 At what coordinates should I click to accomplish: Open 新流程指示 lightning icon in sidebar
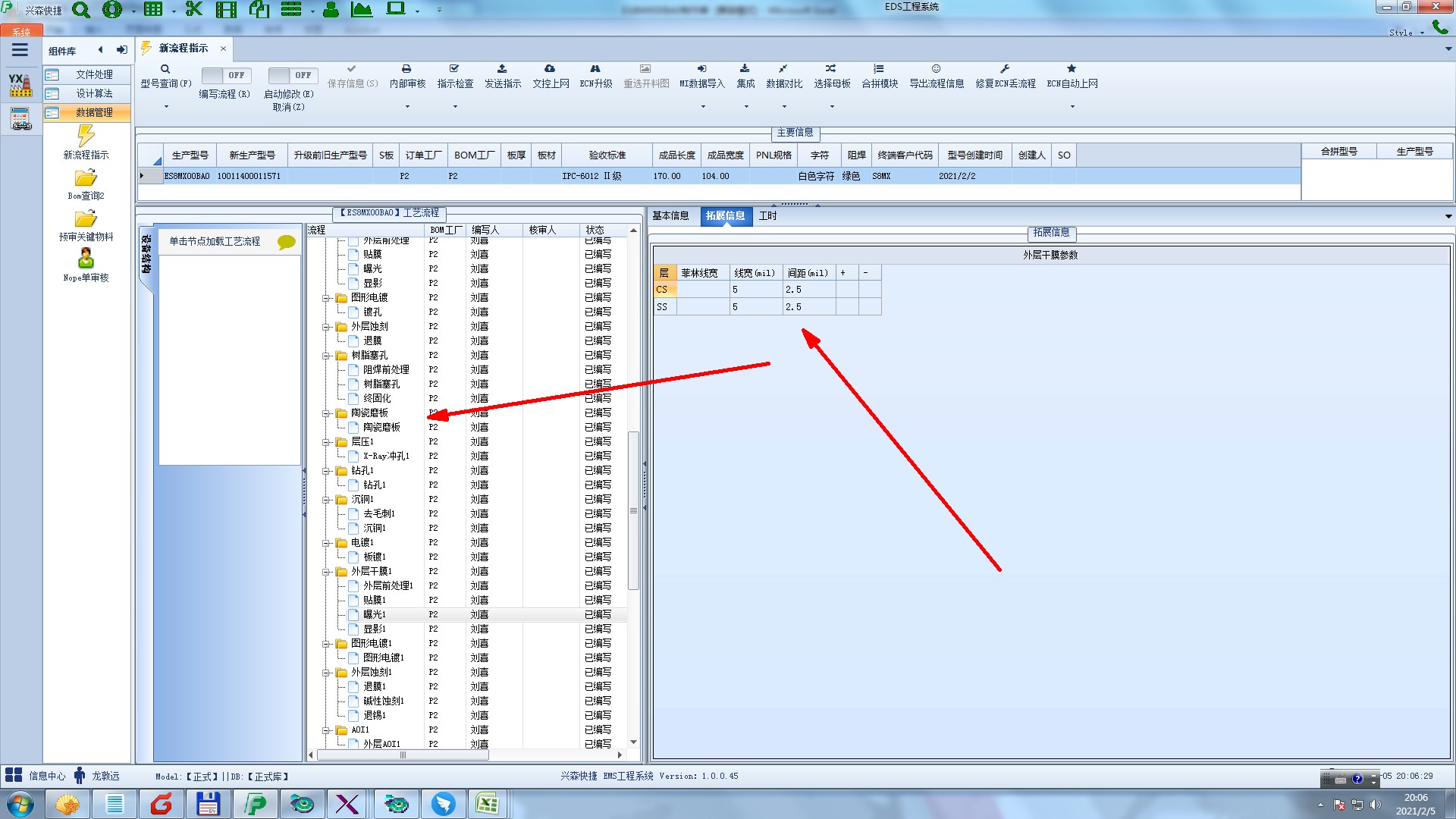86,136
